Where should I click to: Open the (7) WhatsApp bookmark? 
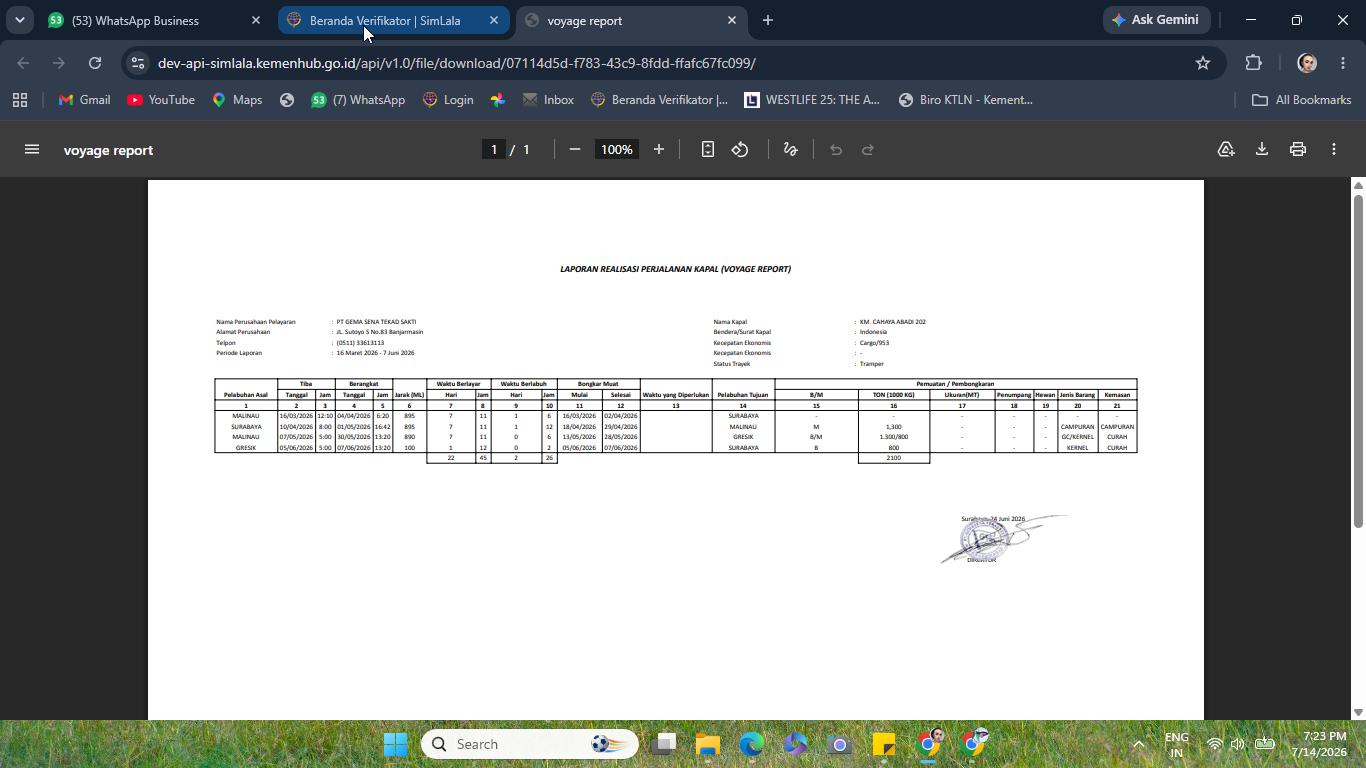tap(358, 100)
